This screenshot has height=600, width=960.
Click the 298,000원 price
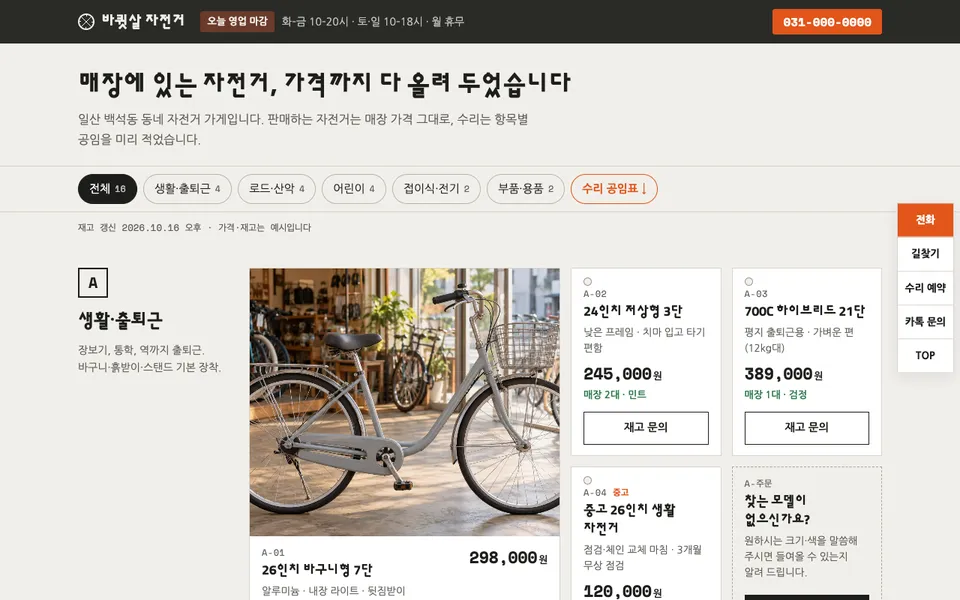click(508, 558)
